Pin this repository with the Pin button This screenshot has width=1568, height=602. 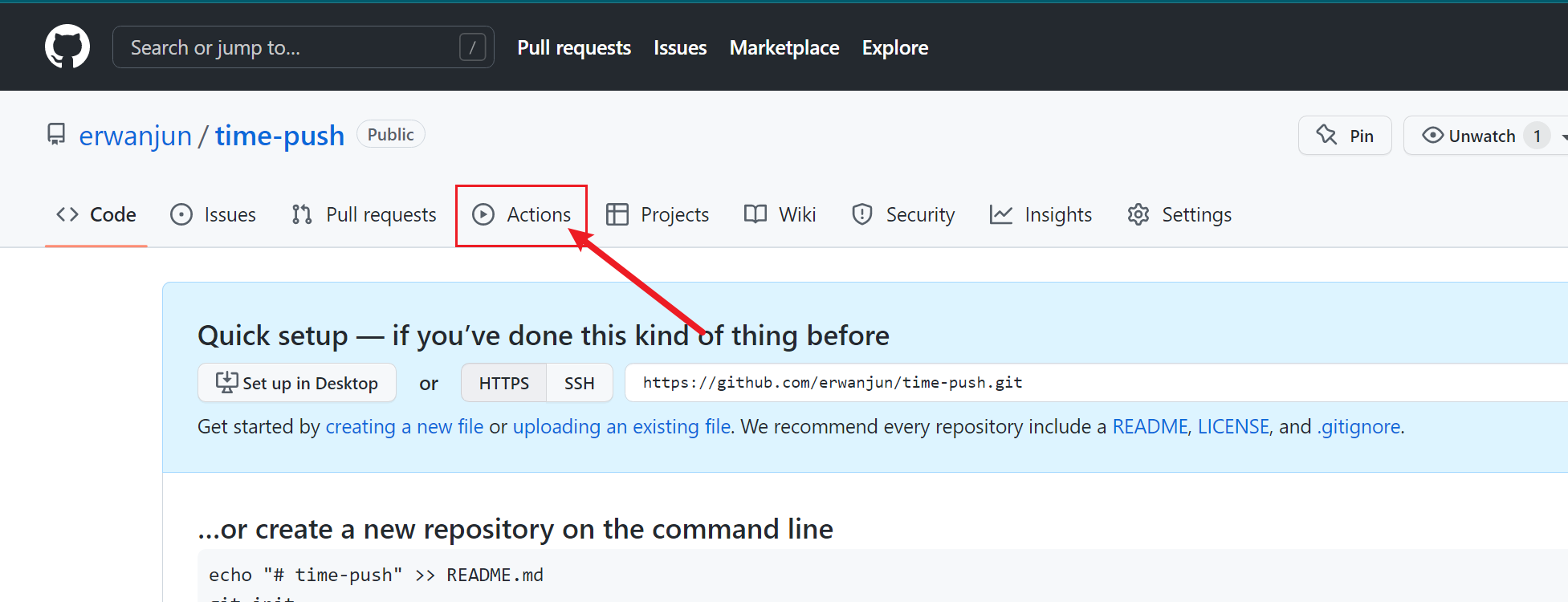(1345, 136)
